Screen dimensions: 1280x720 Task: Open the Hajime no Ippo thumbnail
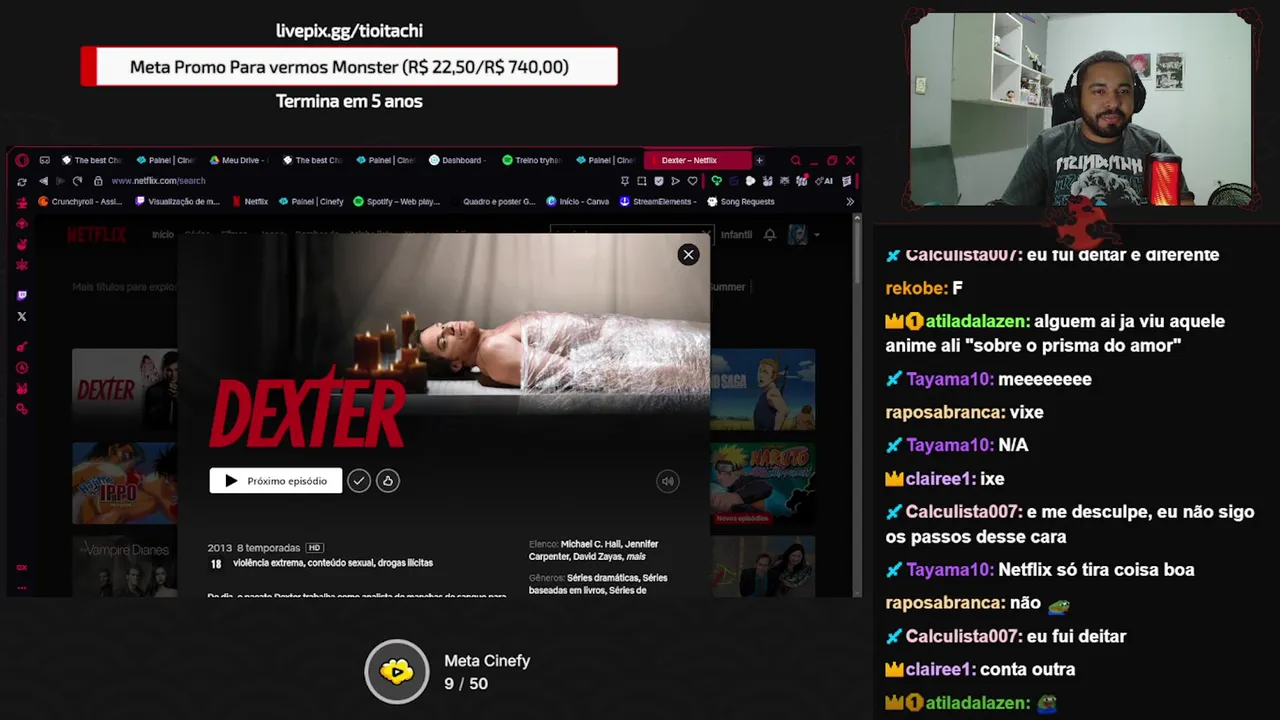124,483
